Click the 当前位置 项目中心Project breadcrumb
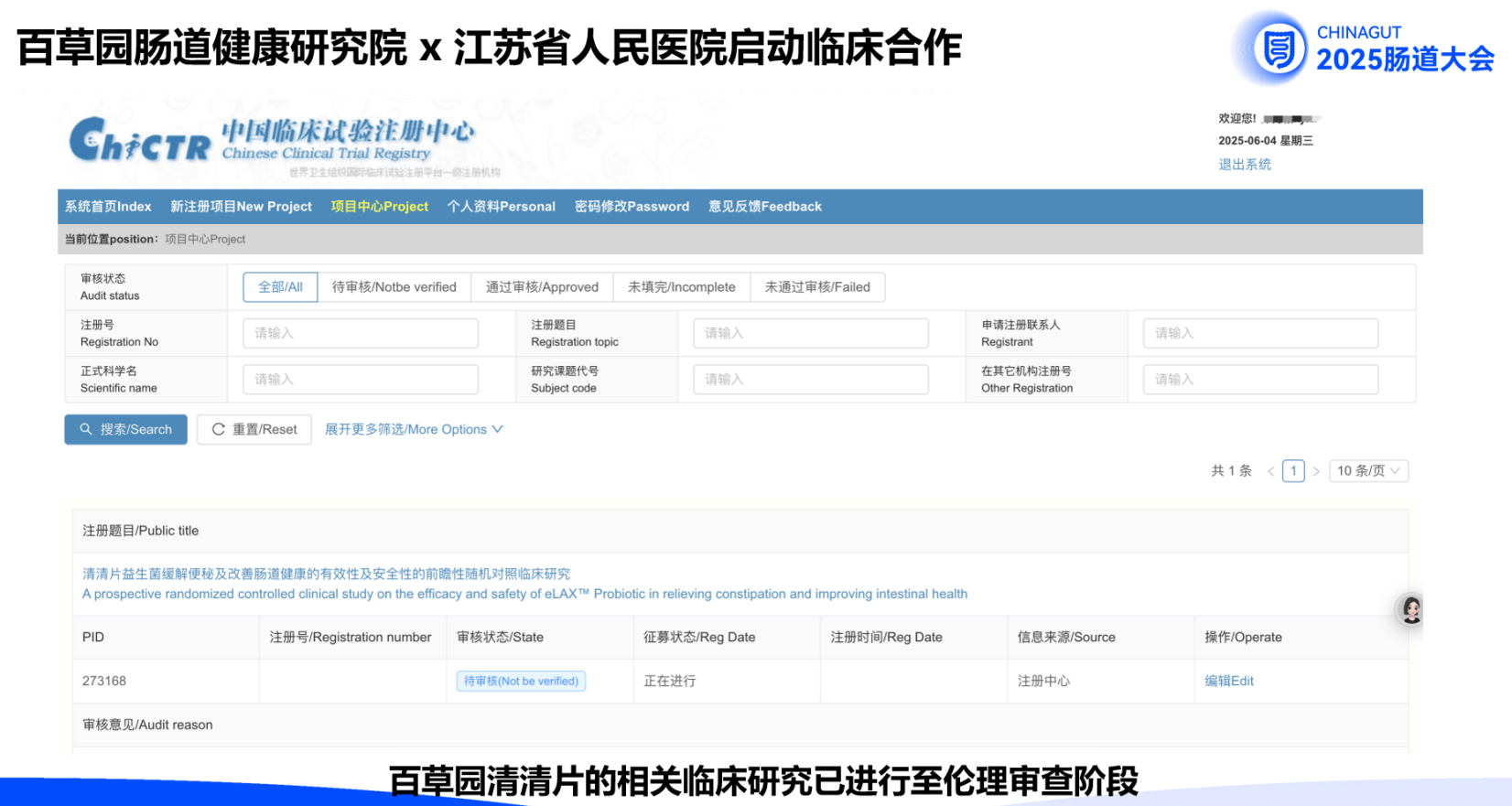Image resolution: width=1512 pixels, height=806 pixels. tap(155, 239)
